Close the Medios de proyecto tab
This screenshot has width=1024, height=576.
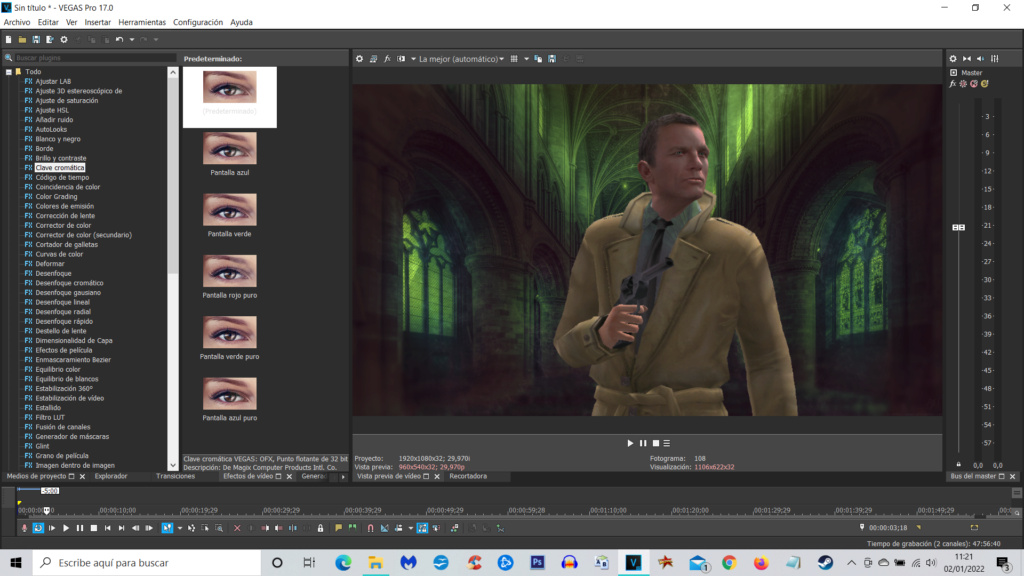(x=82, y=477)
